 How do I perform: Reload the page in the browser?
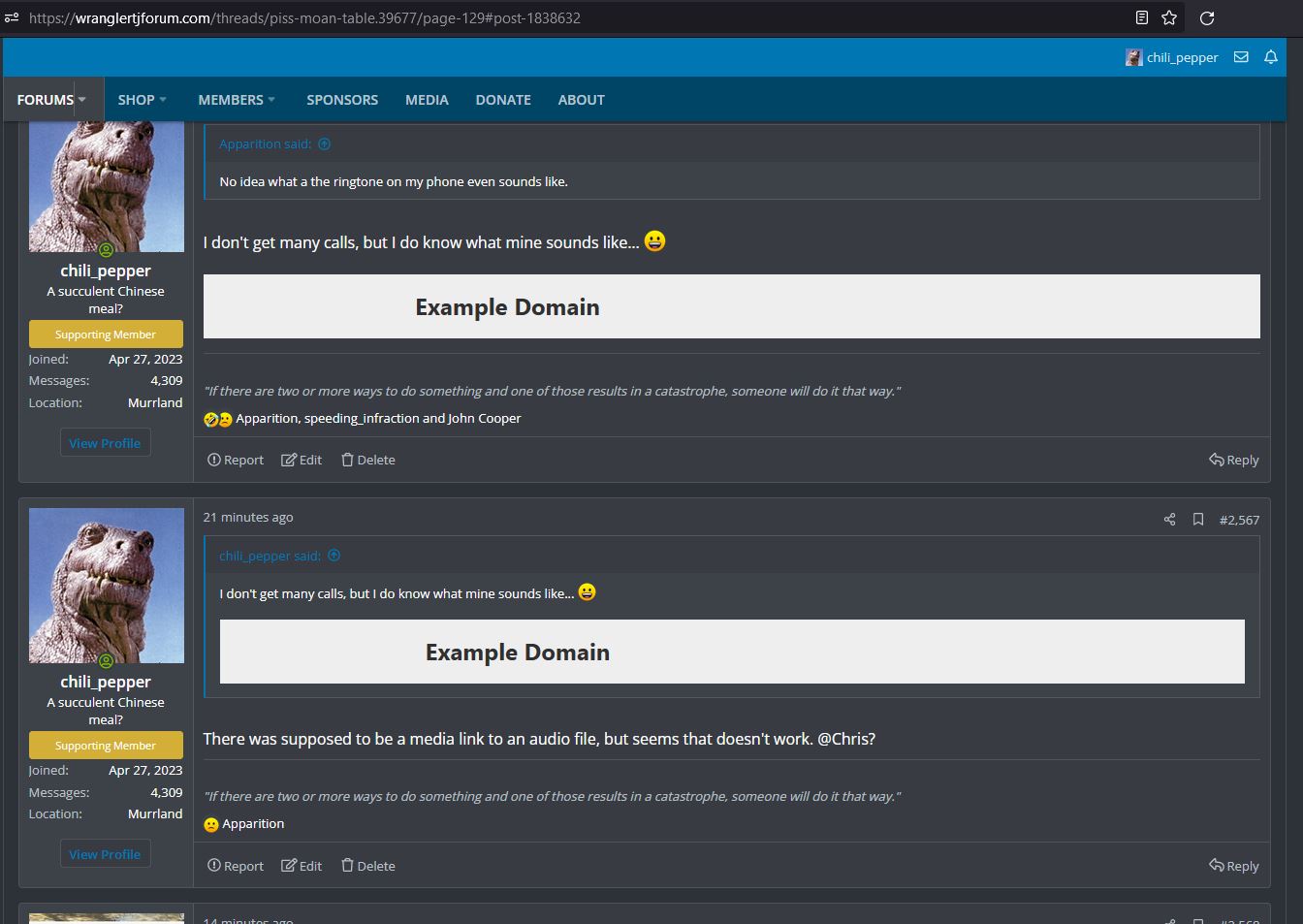tap(1207, 17)
